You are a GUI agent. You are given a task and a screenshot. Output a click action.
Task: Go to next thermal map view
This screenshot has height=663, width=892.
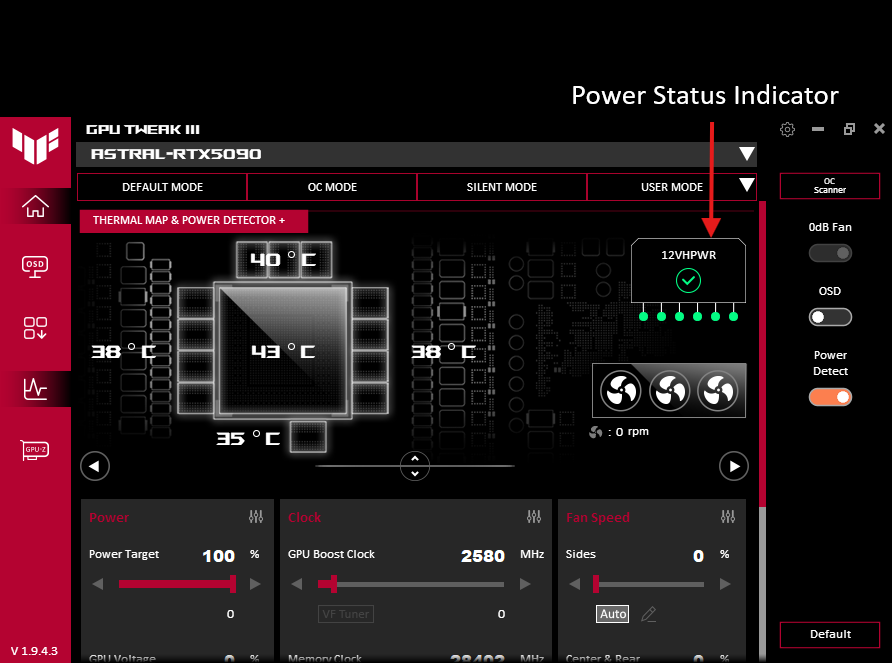pyautogui.click(x=734, y=466)
